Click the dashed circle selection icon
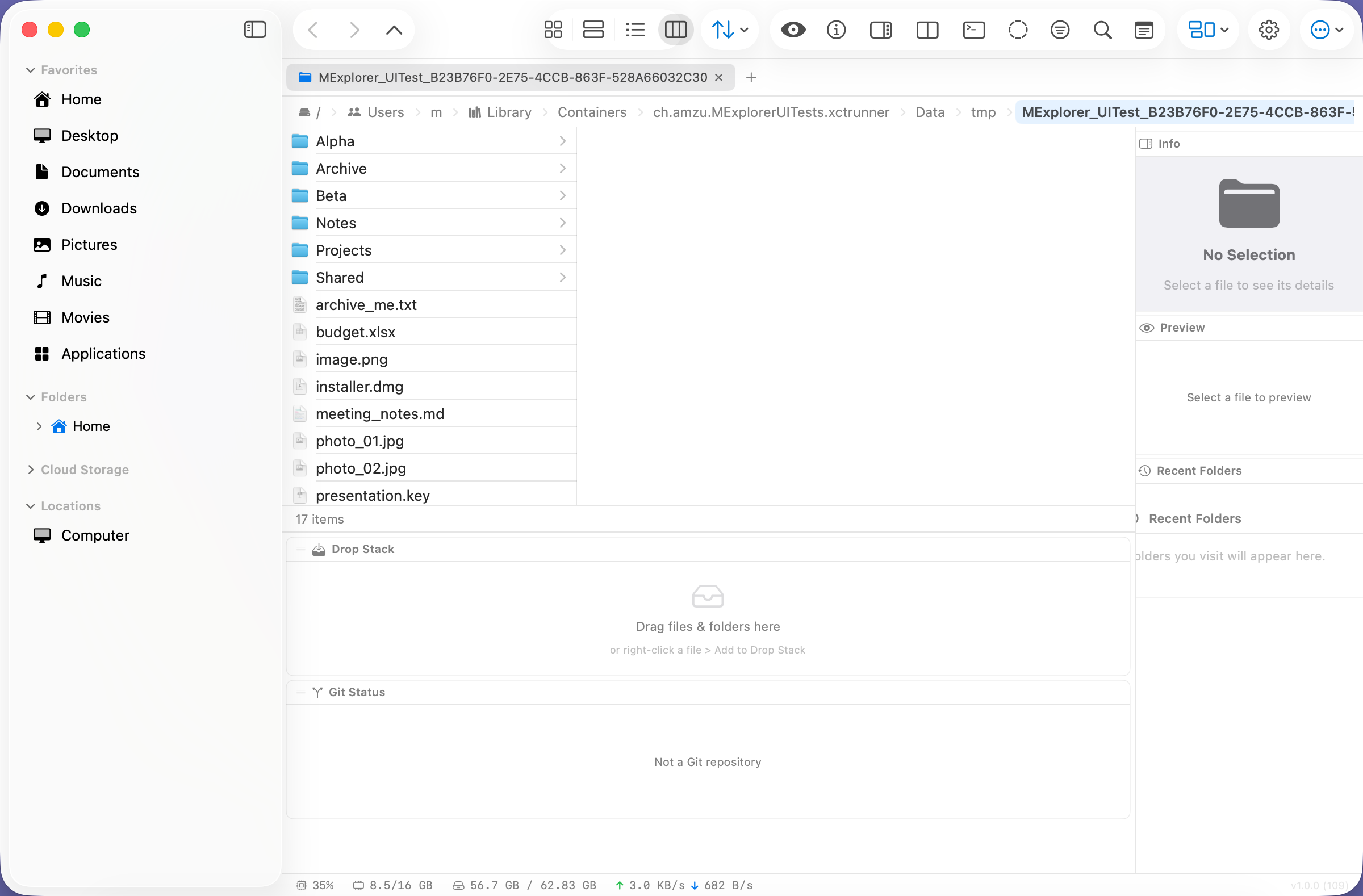The image size is (1363, 896). (x=1018, y=30)
